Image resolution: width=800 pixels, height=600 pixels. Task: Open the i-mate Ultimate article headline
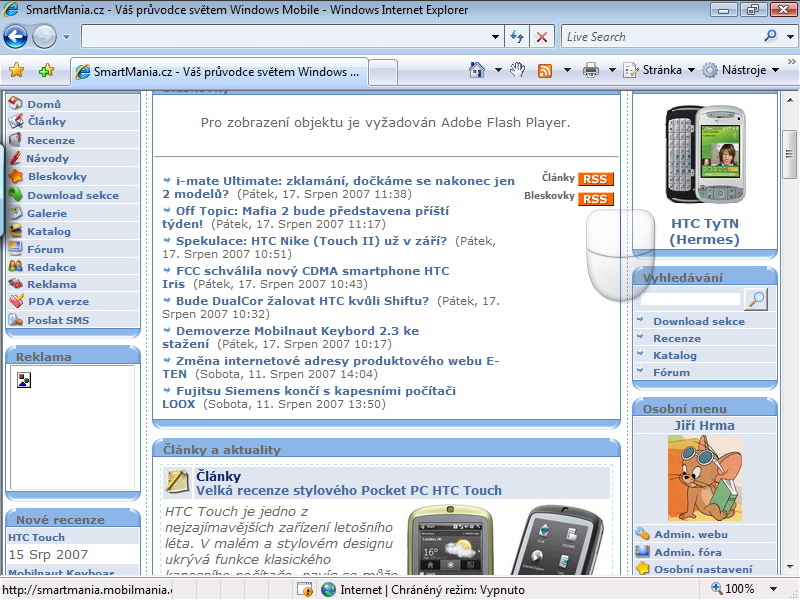[x=339, y=187]
